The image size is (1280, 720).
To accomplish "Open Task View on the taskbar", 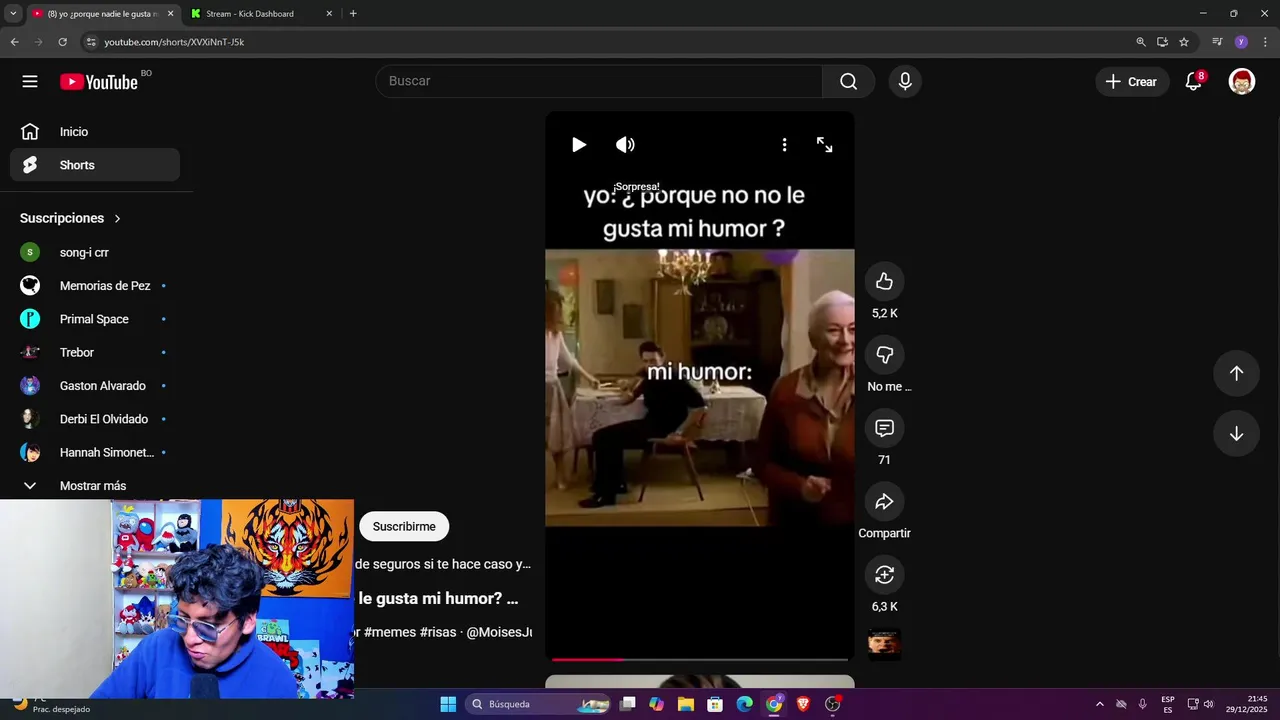I will coord(627,704).
